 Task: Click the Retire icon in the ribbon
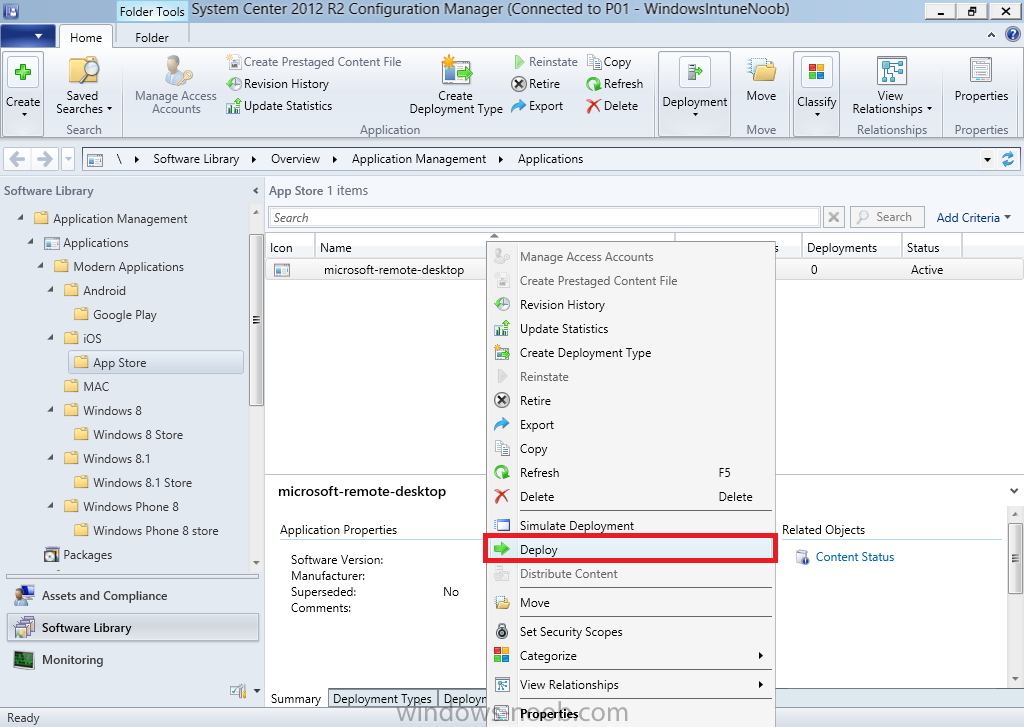coord(519,84)
